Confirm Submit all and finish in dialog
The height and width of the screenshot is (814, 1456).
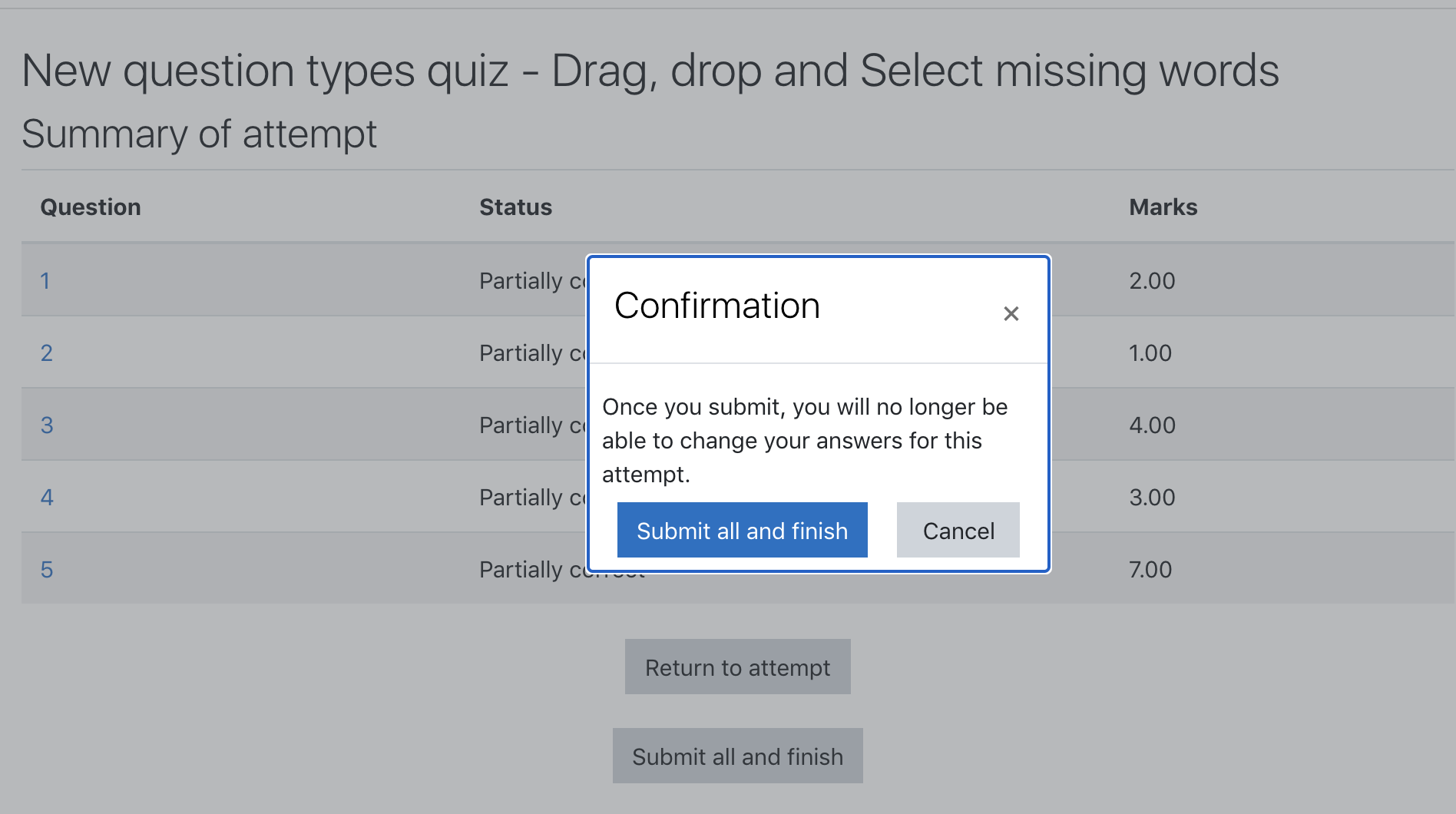click(742, 530)
